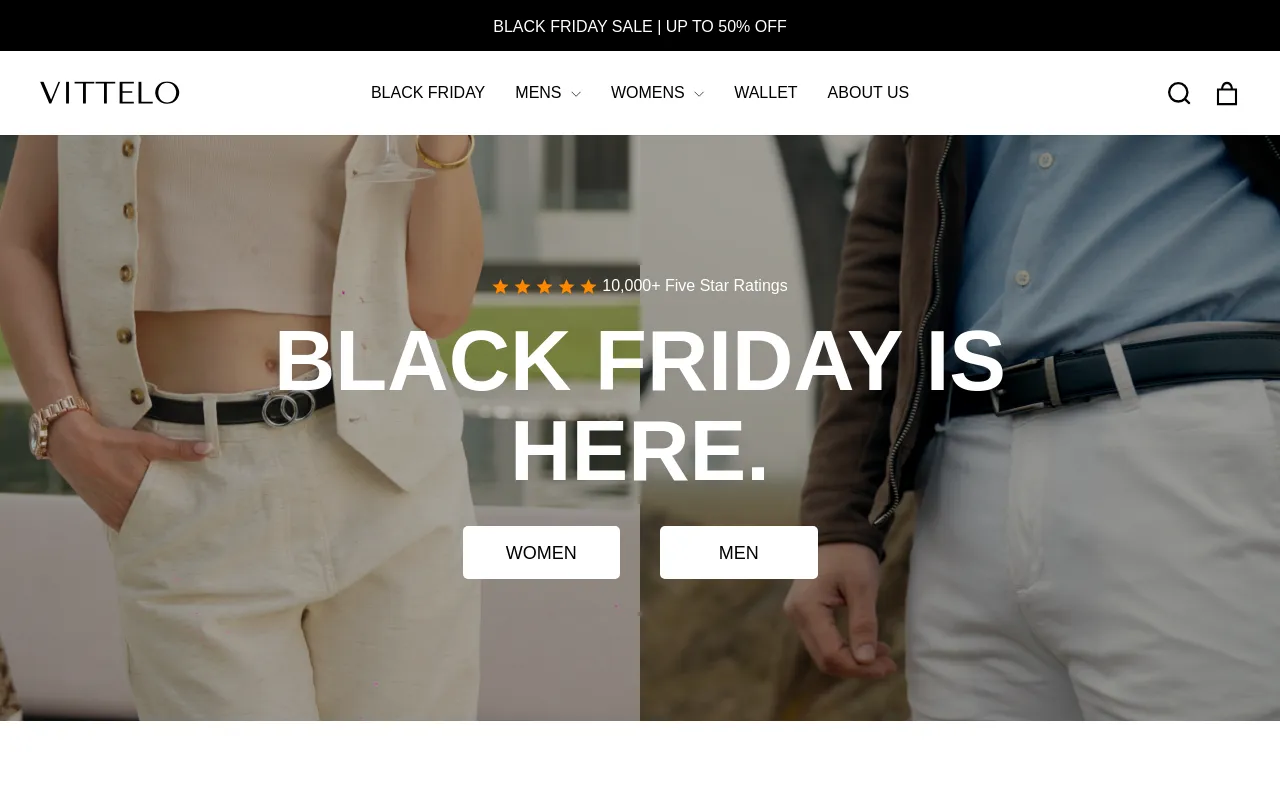This screenshot has height=800, width=1280.
Task: Click the third orange rating star
Action: coord(544,287)
